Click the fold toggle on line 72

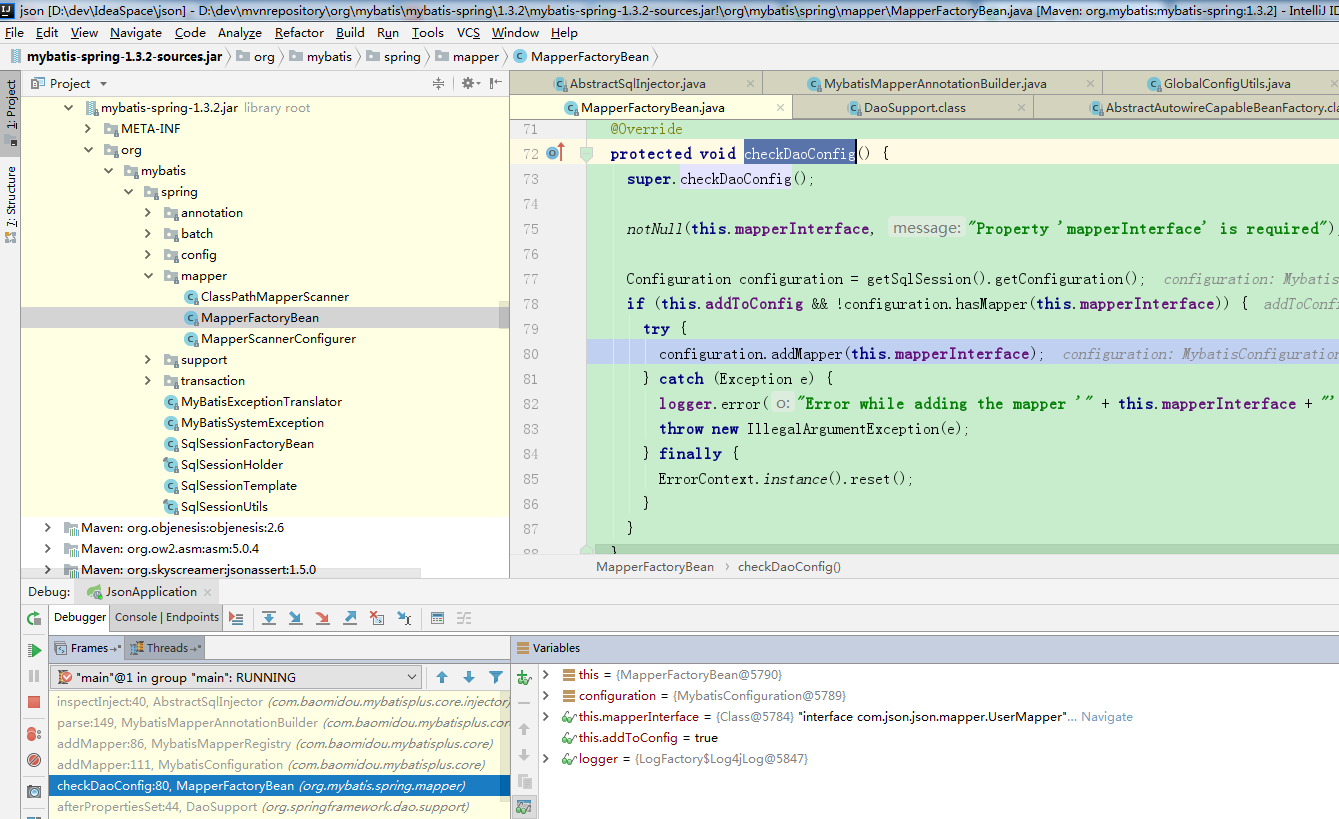[587, 153]
